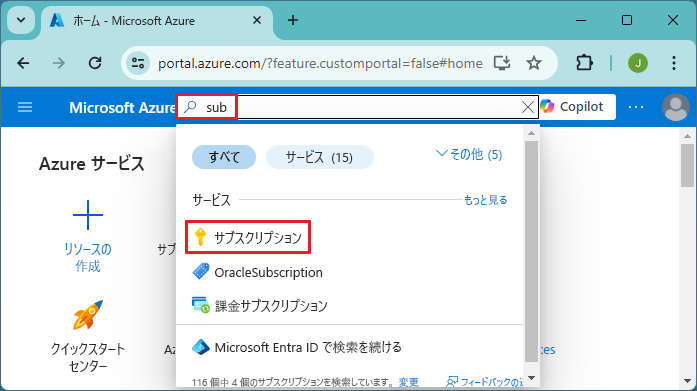
Task: Close the ホーム - Microsoft Azure tab
Action: 257,20
